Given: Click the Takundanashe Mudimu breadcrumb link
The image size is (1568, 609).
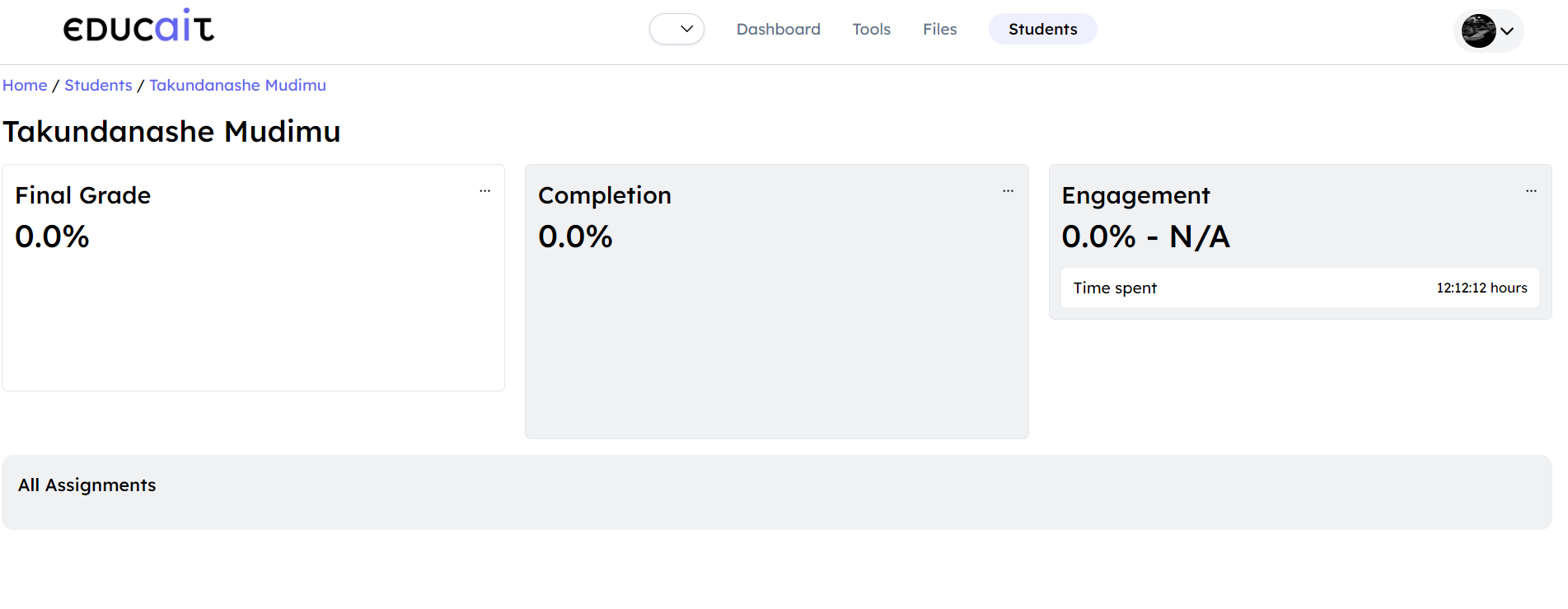Looking at the screenshot, I should point(237,85).
